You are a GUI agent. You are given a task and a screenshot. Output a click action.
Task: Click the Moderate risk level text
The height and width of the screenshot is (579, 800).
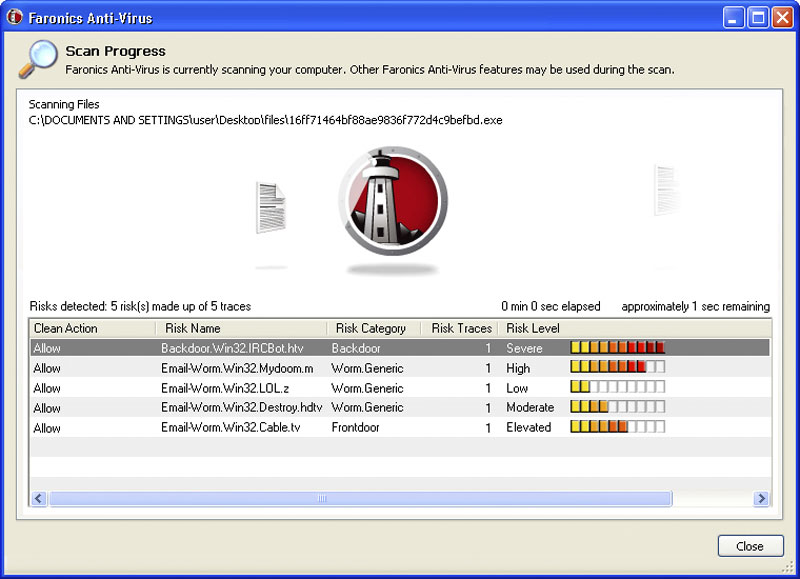tap(530, 408)
